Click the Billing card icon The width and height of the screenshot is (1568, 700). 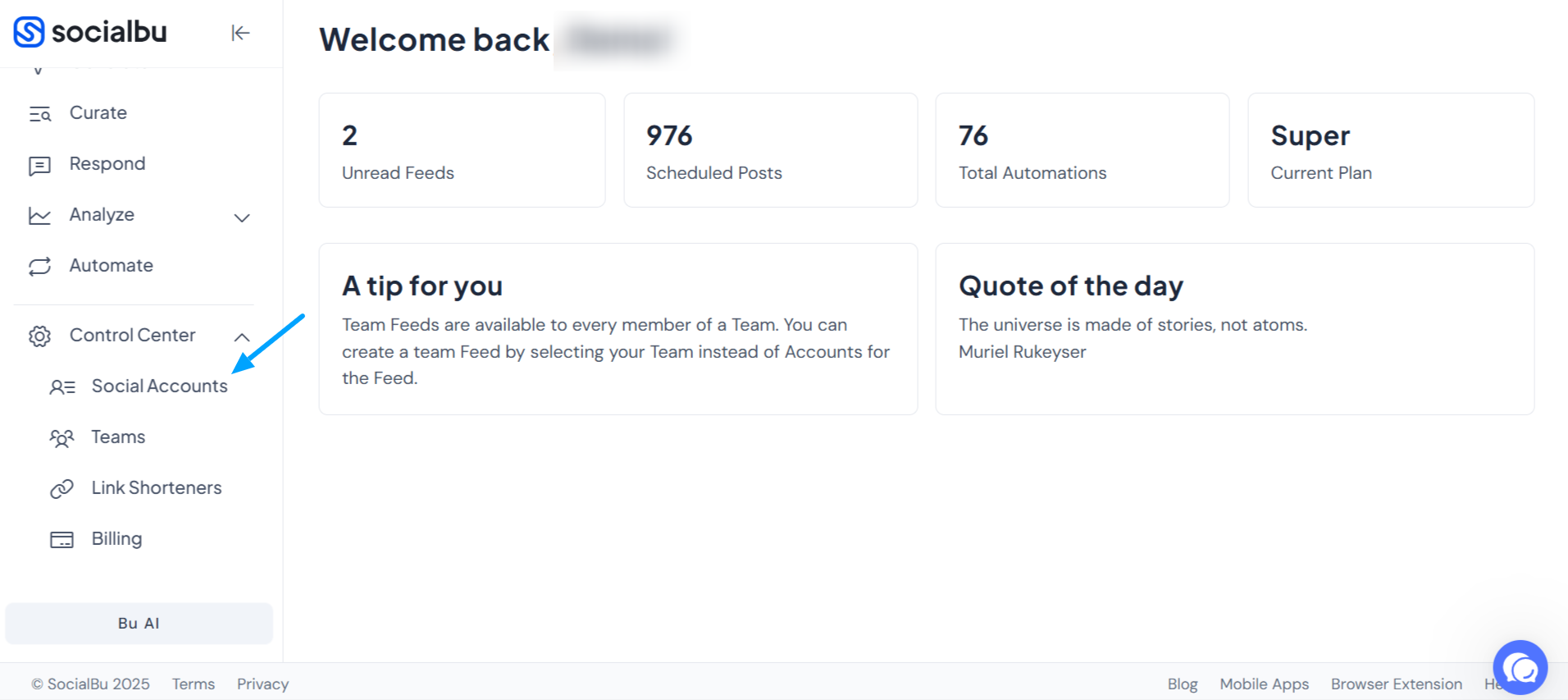[x=62, y=540]
